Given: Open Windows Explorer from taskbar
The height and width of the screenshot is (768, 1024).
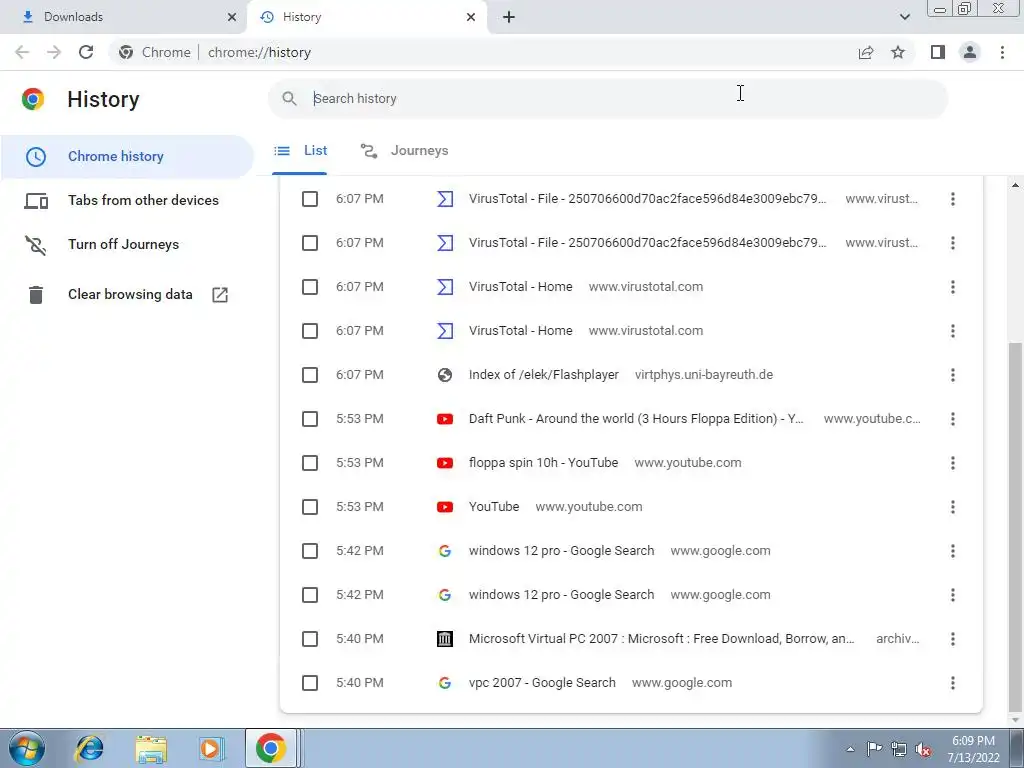Looking at the screenshot, I should pyautogui.click(x=151, y=748).
